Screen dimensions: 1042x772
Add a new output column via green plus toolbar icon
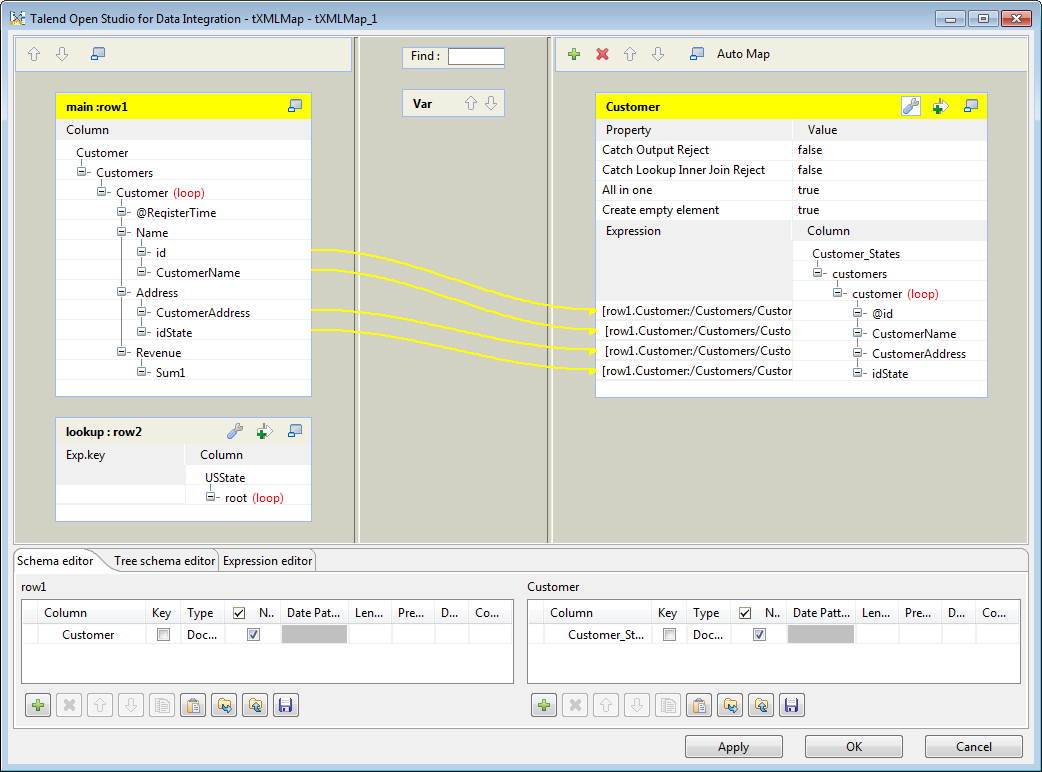point(573,54)
